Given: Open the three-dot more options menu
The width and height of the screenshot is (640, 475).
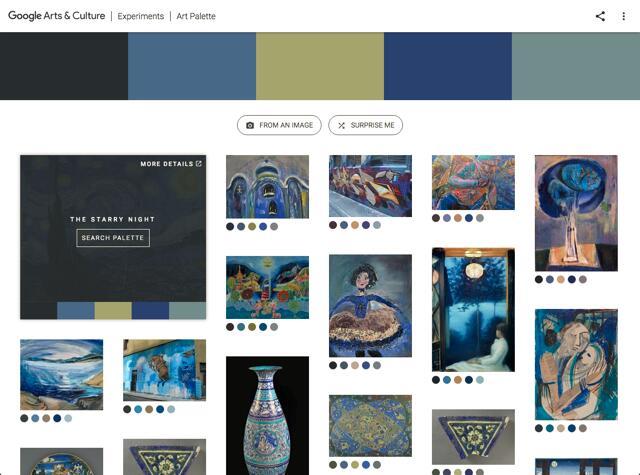Looking at the screenshot, I should 623,16.
